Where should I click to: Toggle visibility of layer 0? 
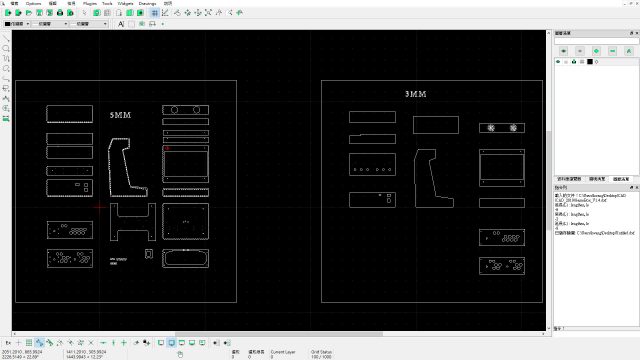pos(558,62)
